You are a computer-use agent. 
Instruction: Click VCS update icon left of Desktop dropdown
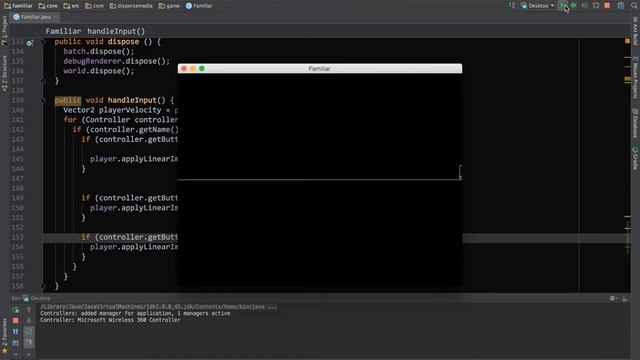pyautogui.click(x=512, y=6)
